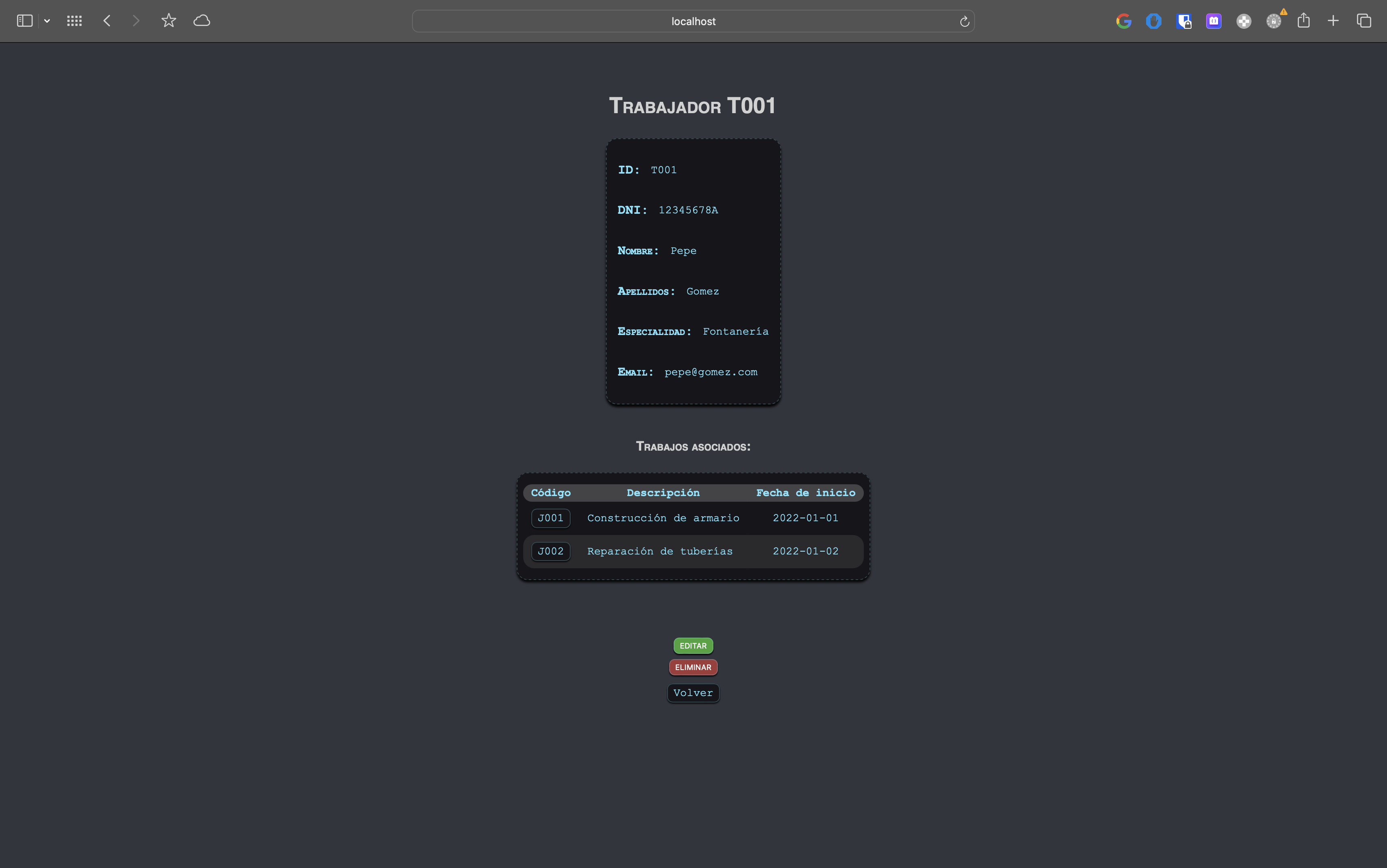1387x868 pixels.
Task: Click the red ELIMINAR button
Action: point(693,667)
